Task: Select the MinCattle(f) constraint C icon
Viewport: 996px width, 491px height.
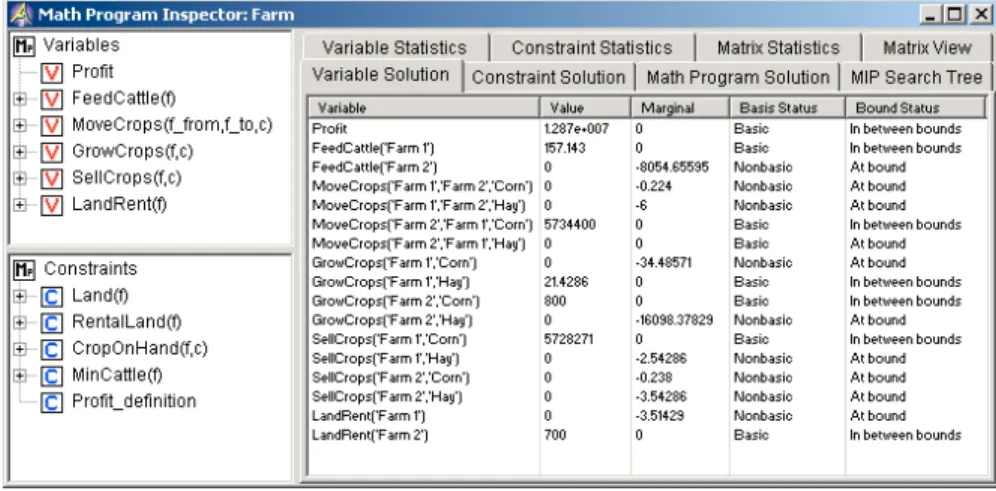Action: (51, 377)
